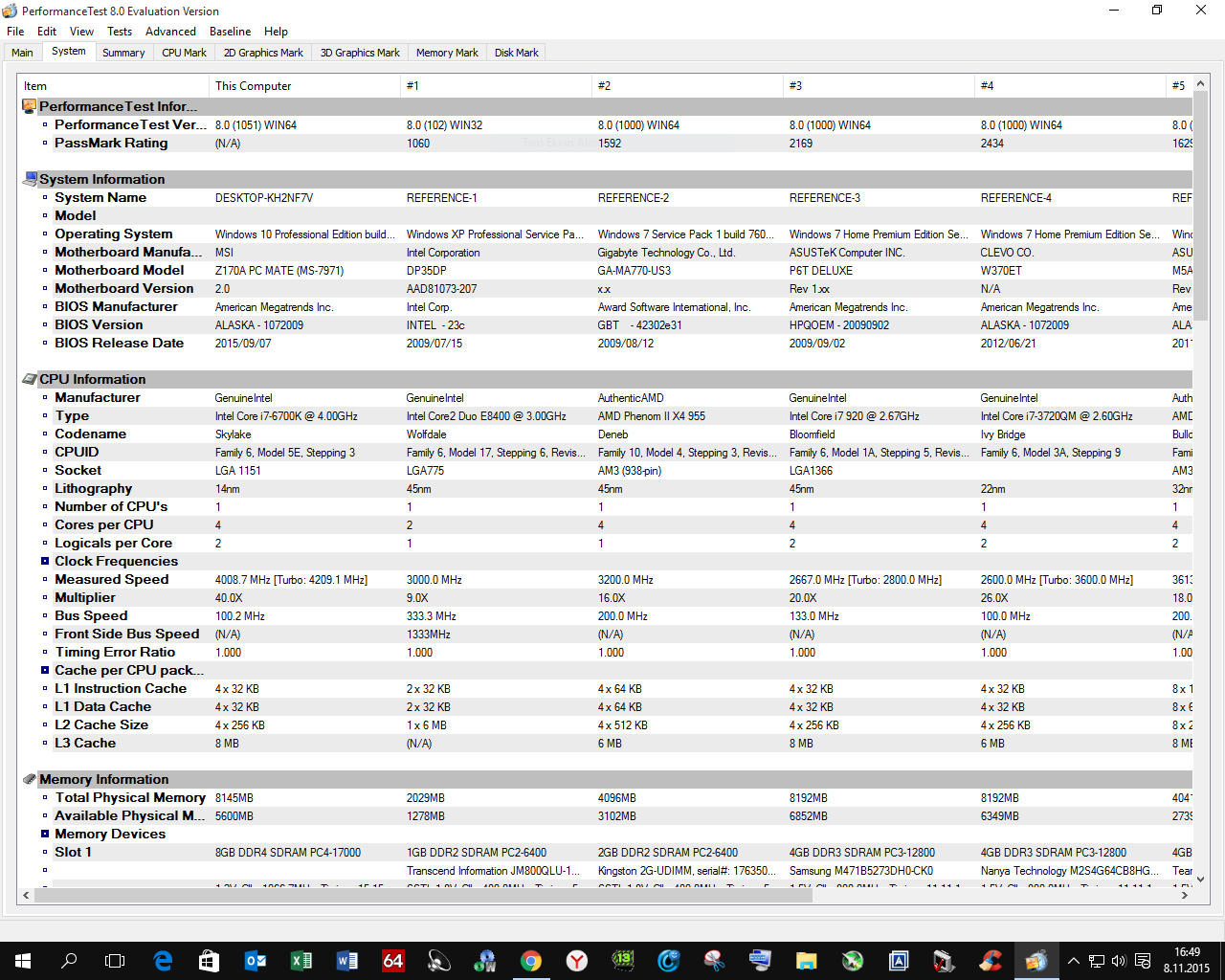The image size is (1225, 980).
Task: Click the Item column header
Action: click(x=114, y=85)
